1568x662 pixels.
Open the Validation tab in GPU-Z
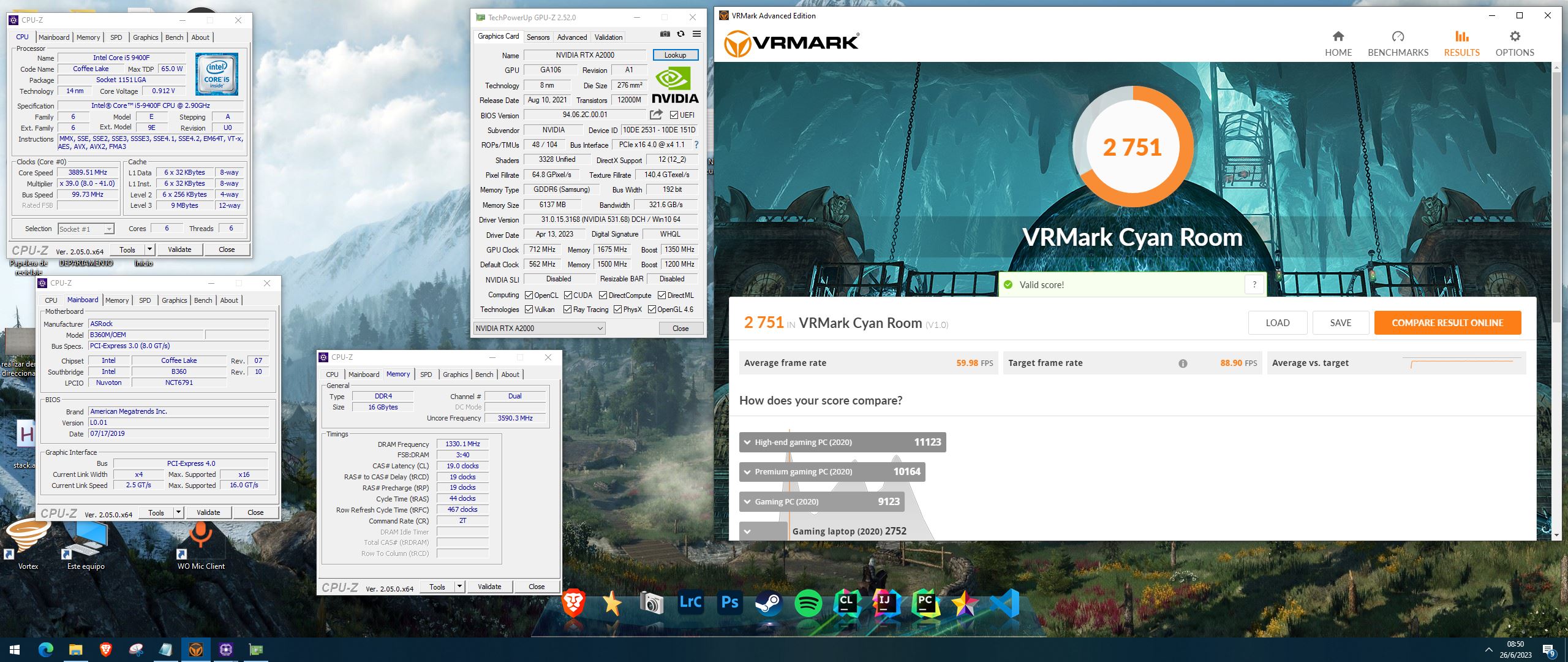tap(608, 37)
